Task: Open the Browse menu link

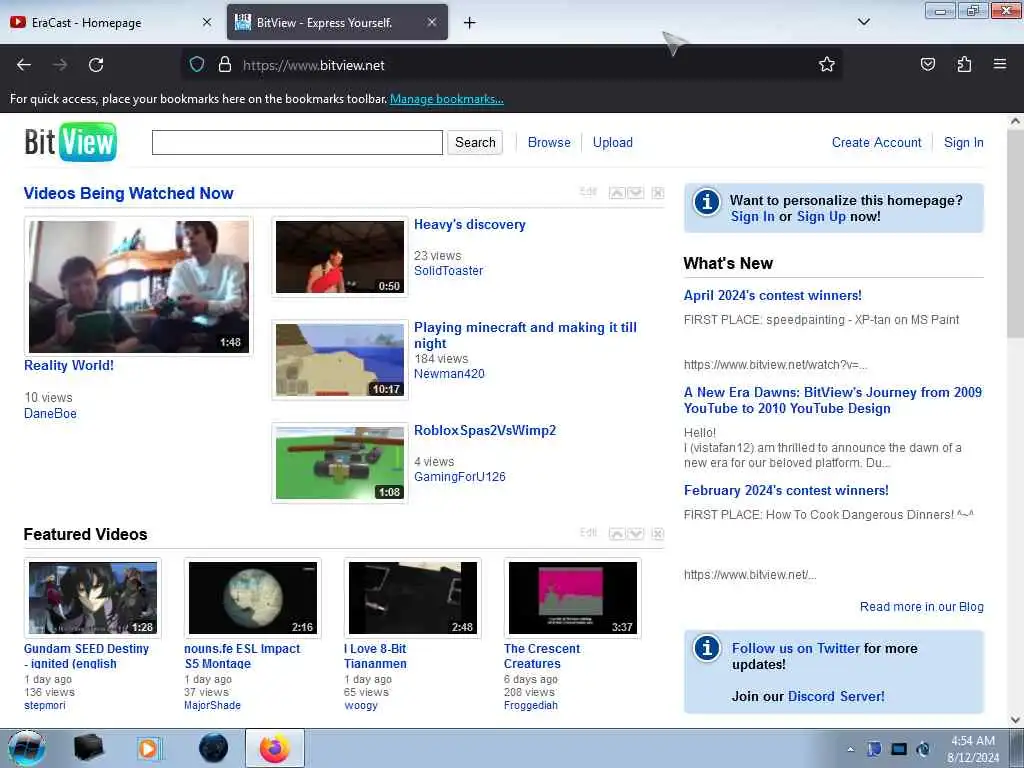Action: pos(549,142)
